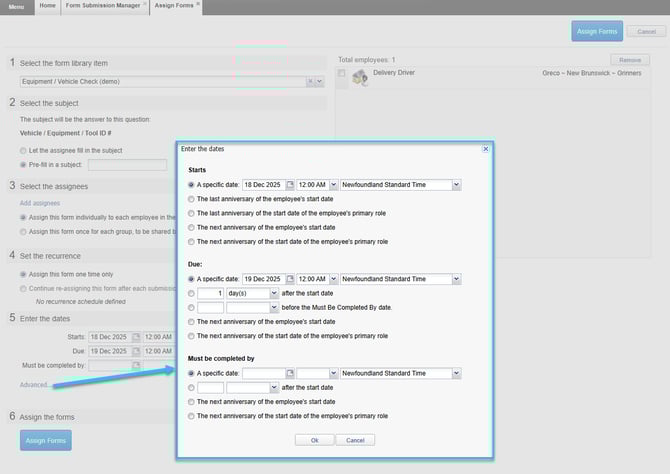Click top-right Cancel button

click(x=646, y=32)
